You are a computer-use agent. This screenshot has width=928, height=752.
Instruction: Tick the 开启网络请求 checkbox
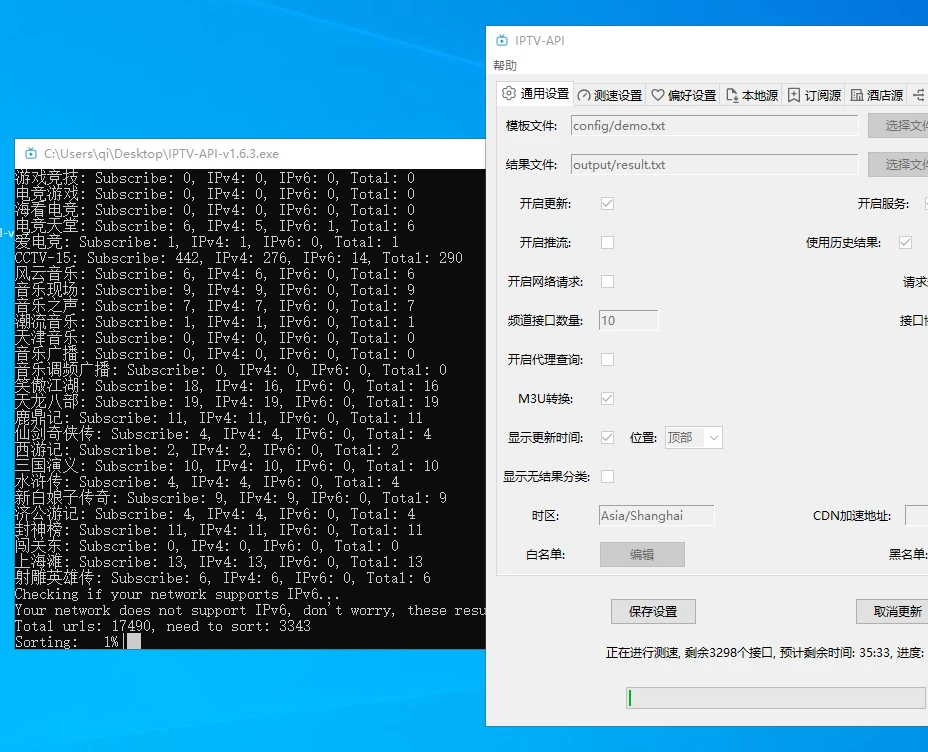point(607,281)
